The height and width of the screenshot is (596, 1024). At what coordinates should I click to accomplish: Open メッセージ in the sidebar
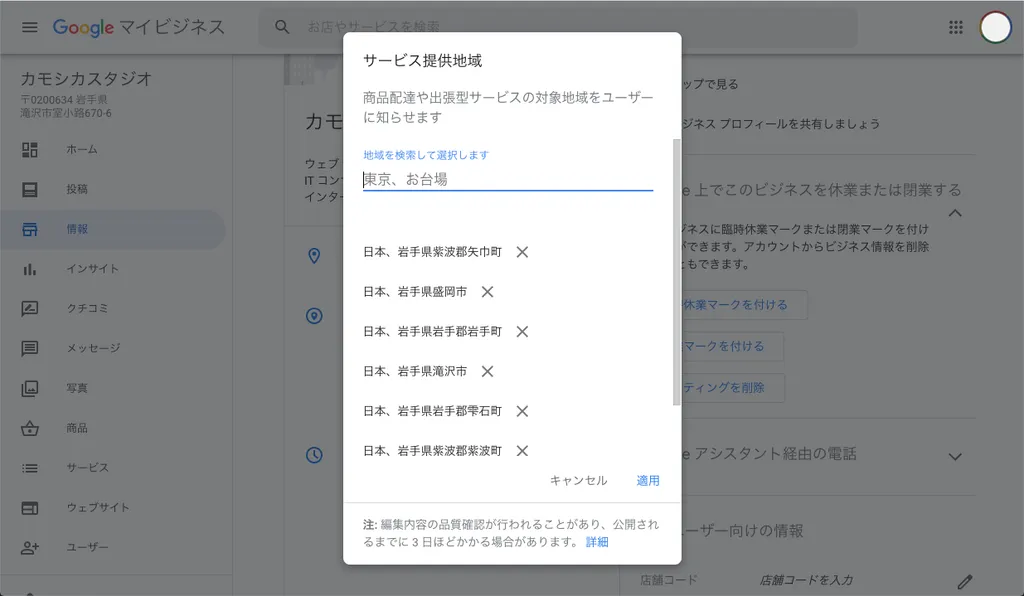coord(113,349)
